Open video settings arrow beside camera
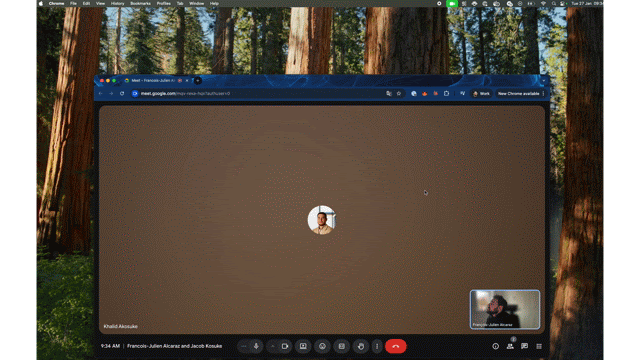The width and height of the screenshot is (640, 360). pos(273,346)
